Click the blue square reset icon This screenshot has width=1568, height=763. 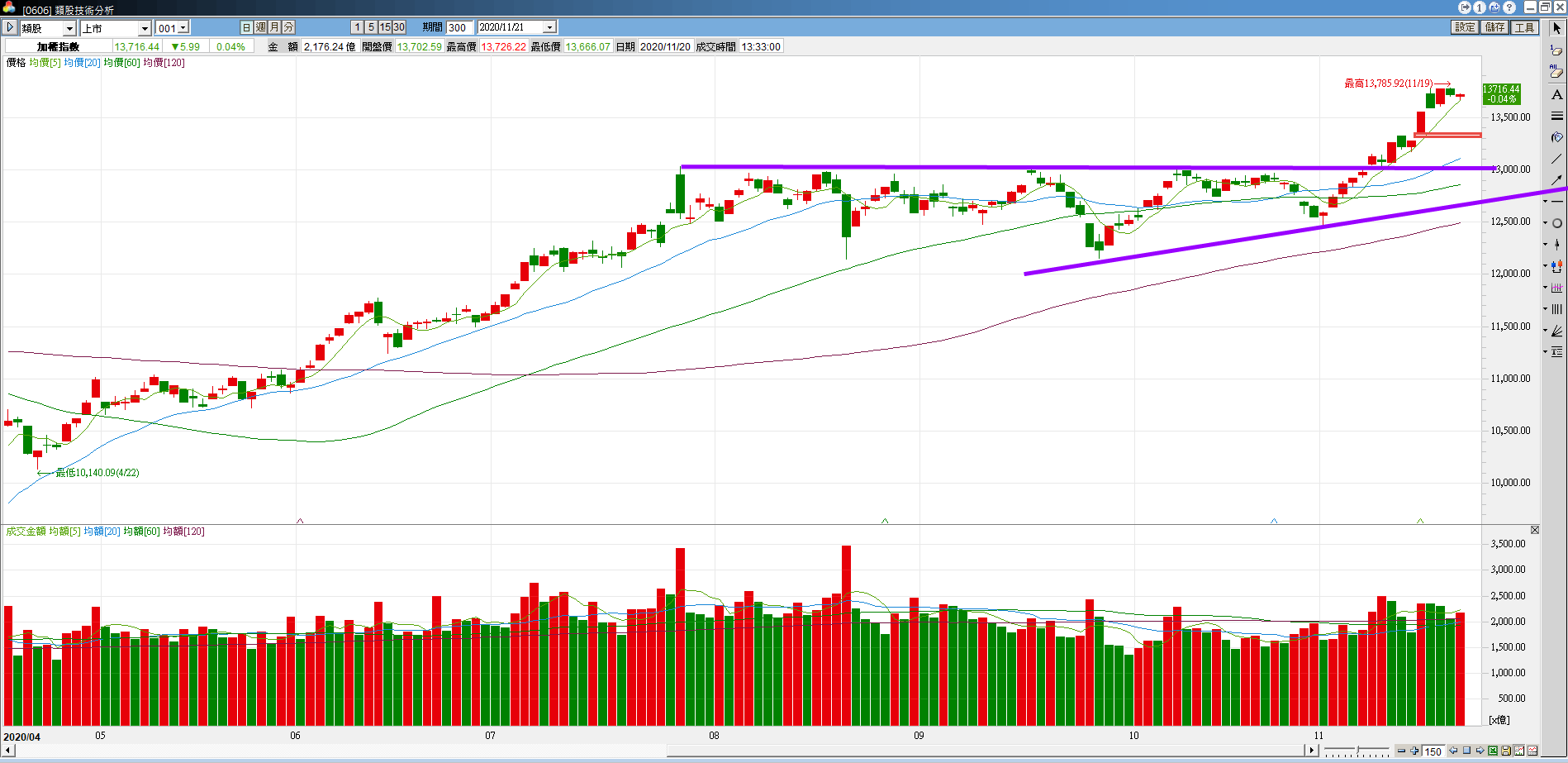(x=1466, y=751)
